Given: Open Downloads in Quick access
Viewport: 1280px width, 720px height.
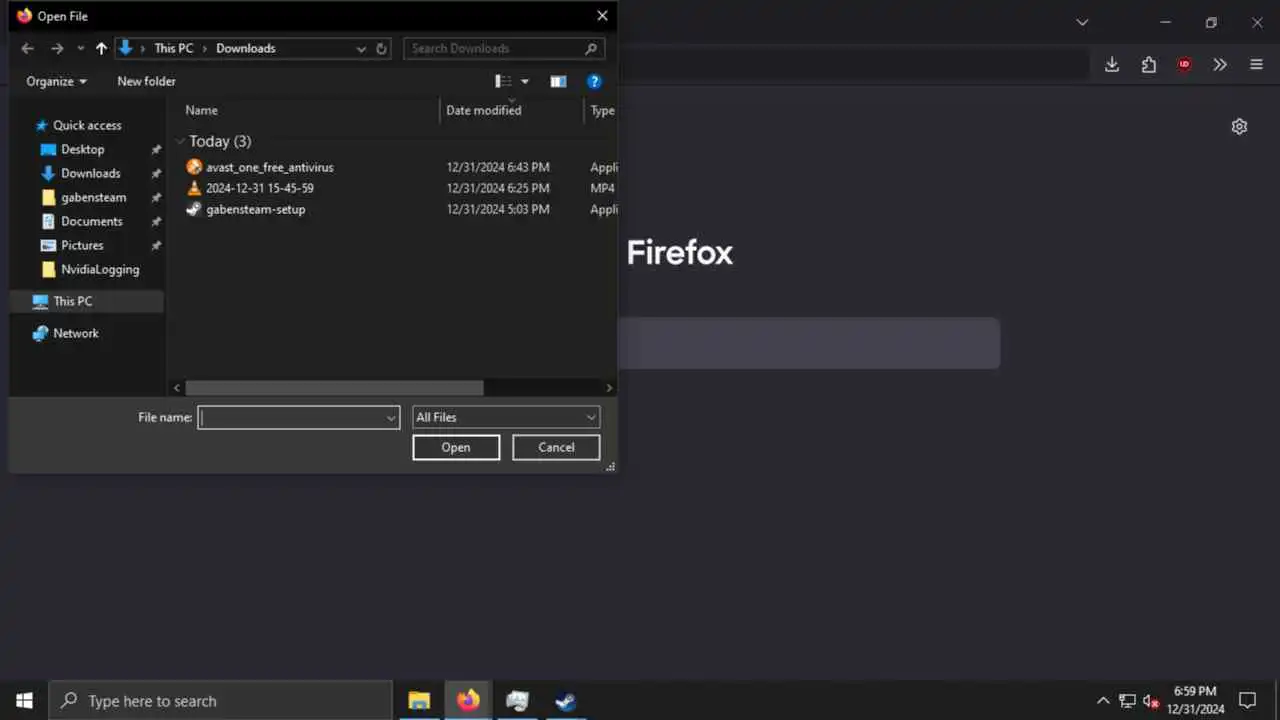Looking at the screenshot, I should click(x=90, y=173).
